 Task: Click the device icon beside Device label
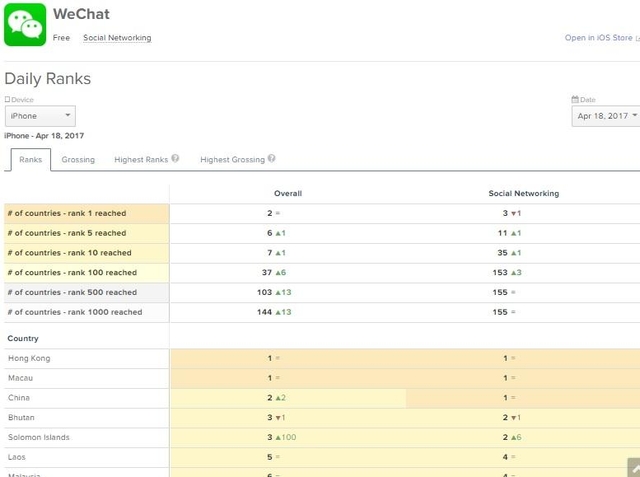(7, 100)
